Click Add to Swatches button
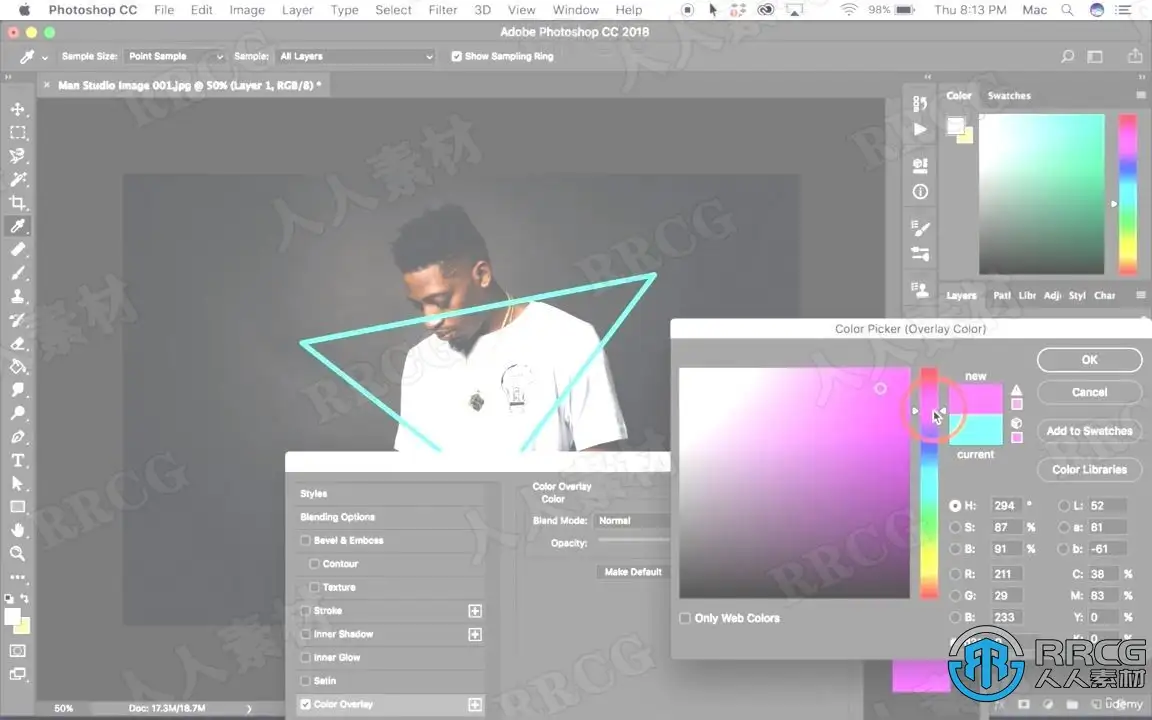Viewport: 1152px width, 720px height. click(x=1090, y=431)
